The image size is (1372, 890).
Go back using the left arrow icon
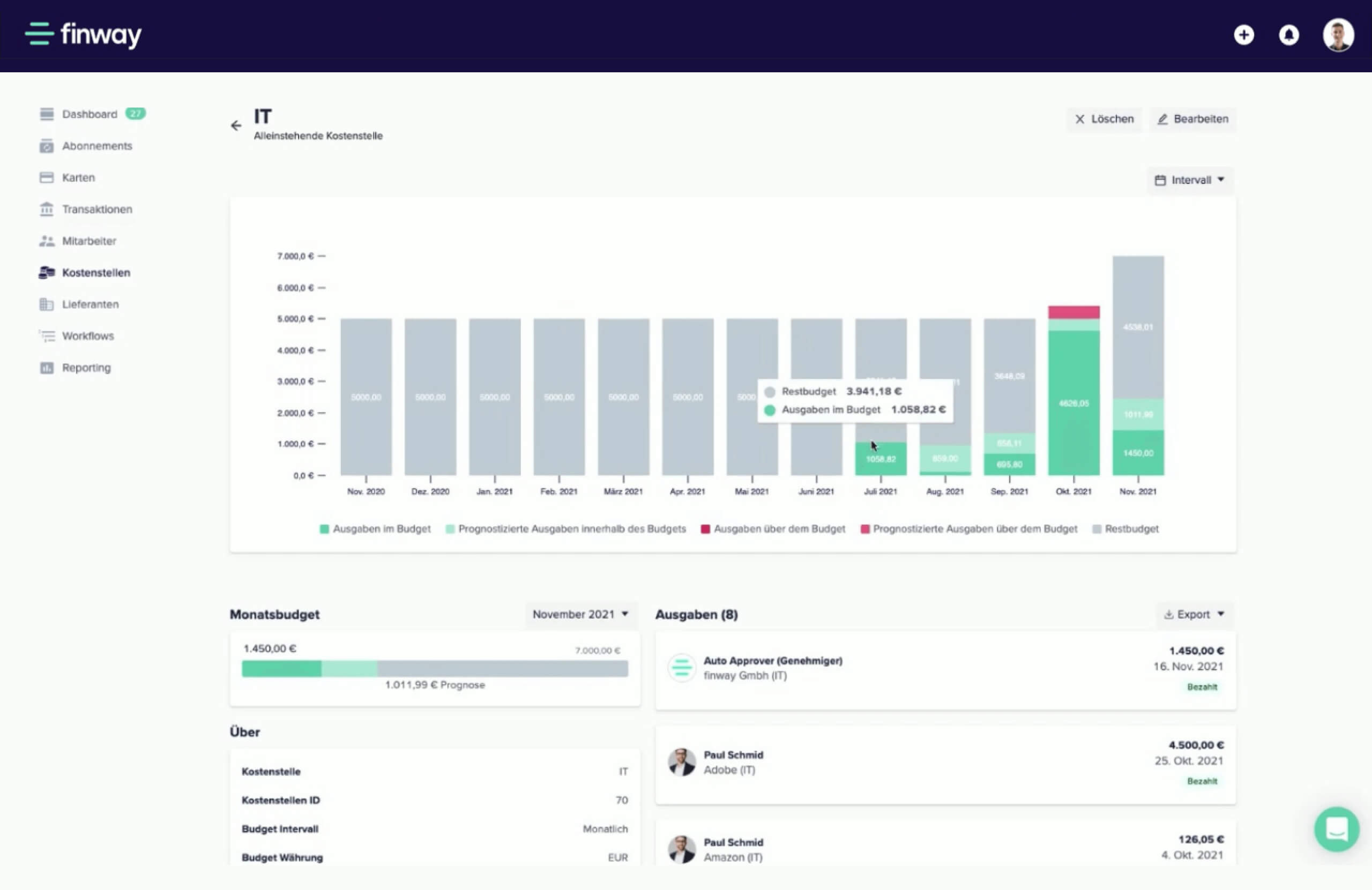pos(236,125)
